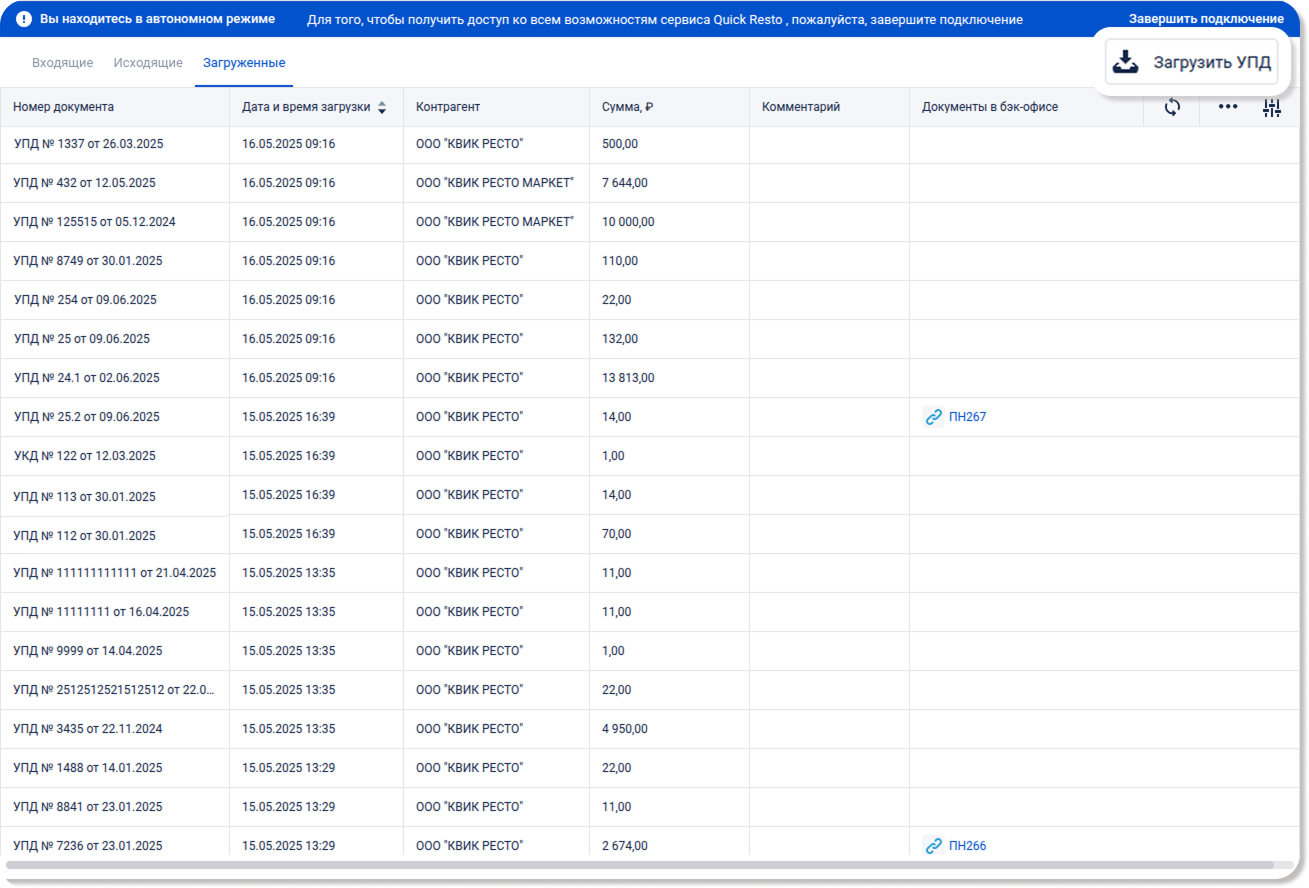The width and height of the screenshot is (1309, 888).
Task: Switch to the Входящие tab
Action: click(x=62, y=63)
